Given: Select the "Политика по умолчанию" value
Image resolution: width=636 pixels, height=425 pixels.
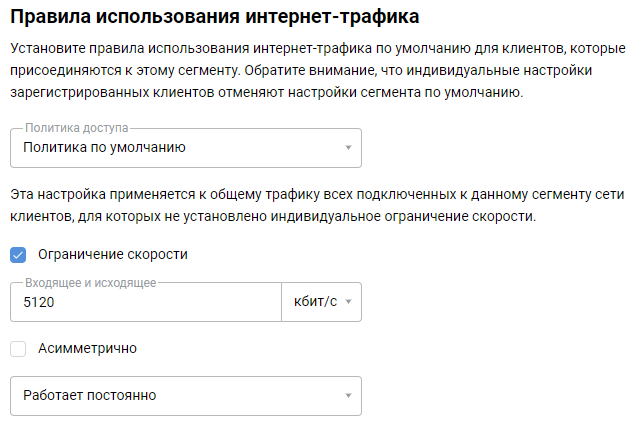Looking at the screenshot, I should [105, 148].
